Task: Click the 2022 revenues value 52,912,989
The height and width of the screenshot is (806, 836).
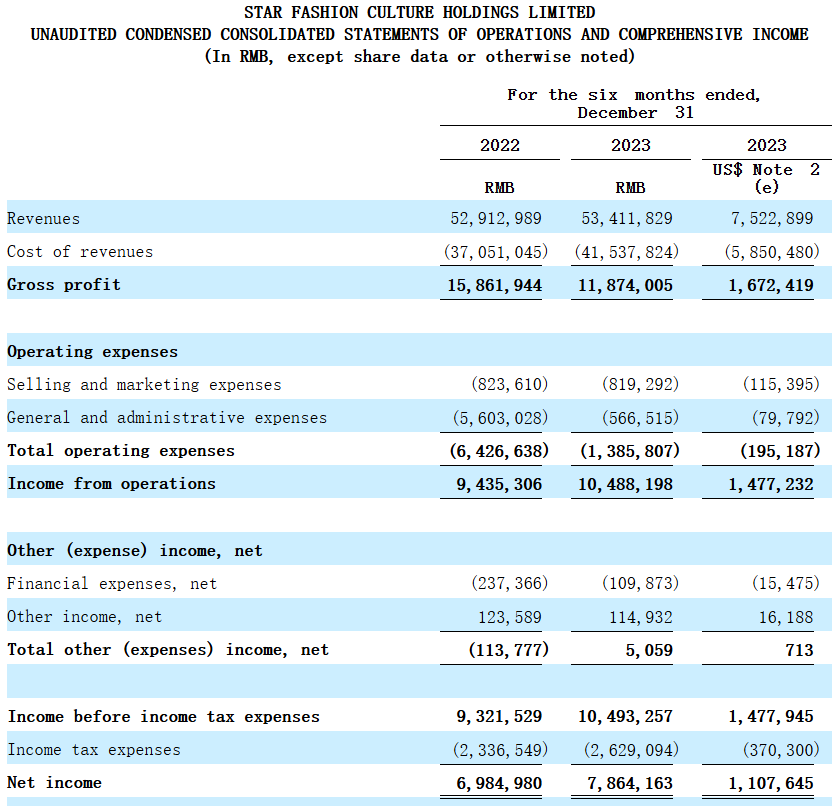Action: coord(496,219)
